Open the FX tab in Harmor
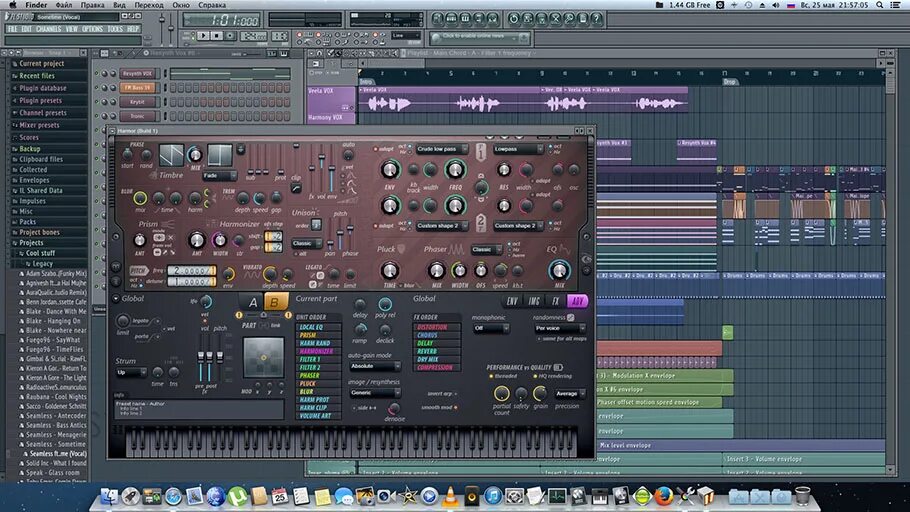The image size is (910, 512). point(555,301)
